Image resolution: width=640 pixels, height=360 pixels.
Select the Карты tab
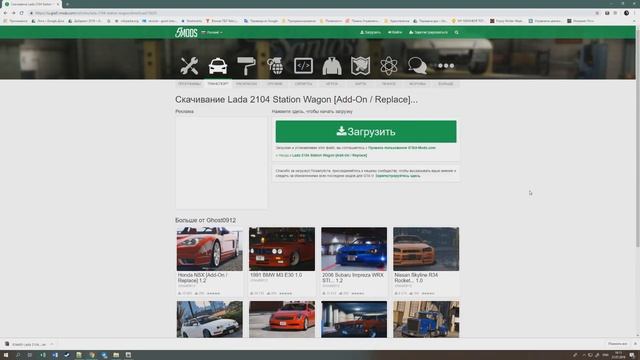[x=360, y=84]
